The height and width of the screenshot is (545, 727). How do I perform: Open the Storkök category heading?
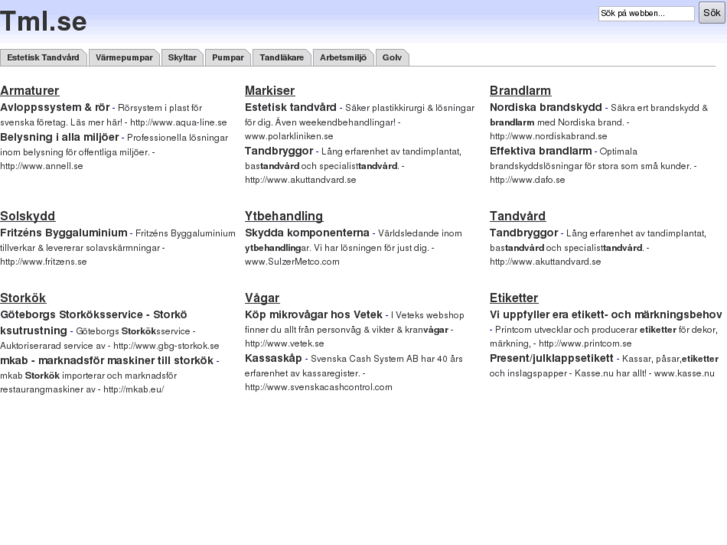coord(23,298)
